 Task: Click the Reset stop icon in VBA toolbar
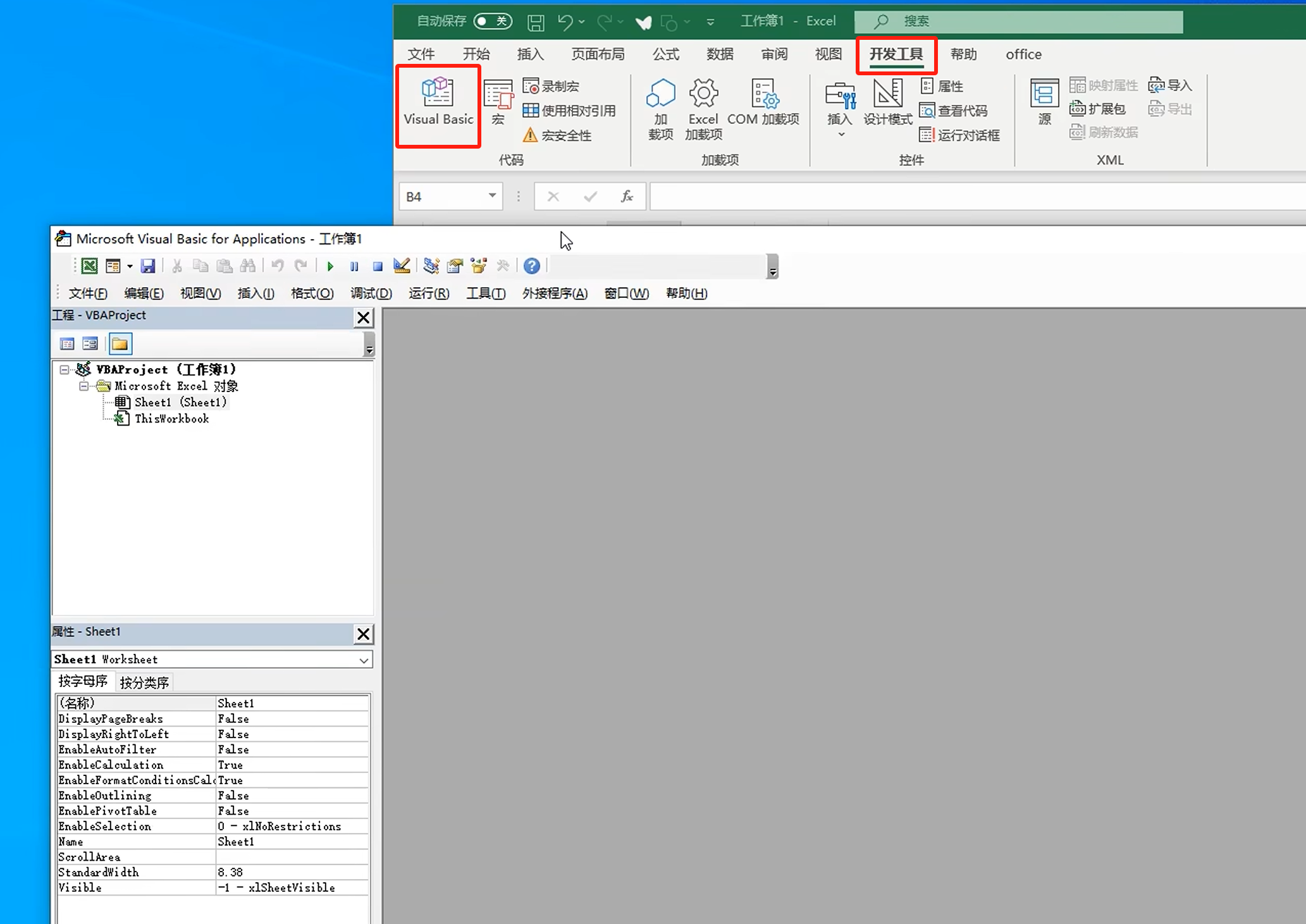[378, 266]
